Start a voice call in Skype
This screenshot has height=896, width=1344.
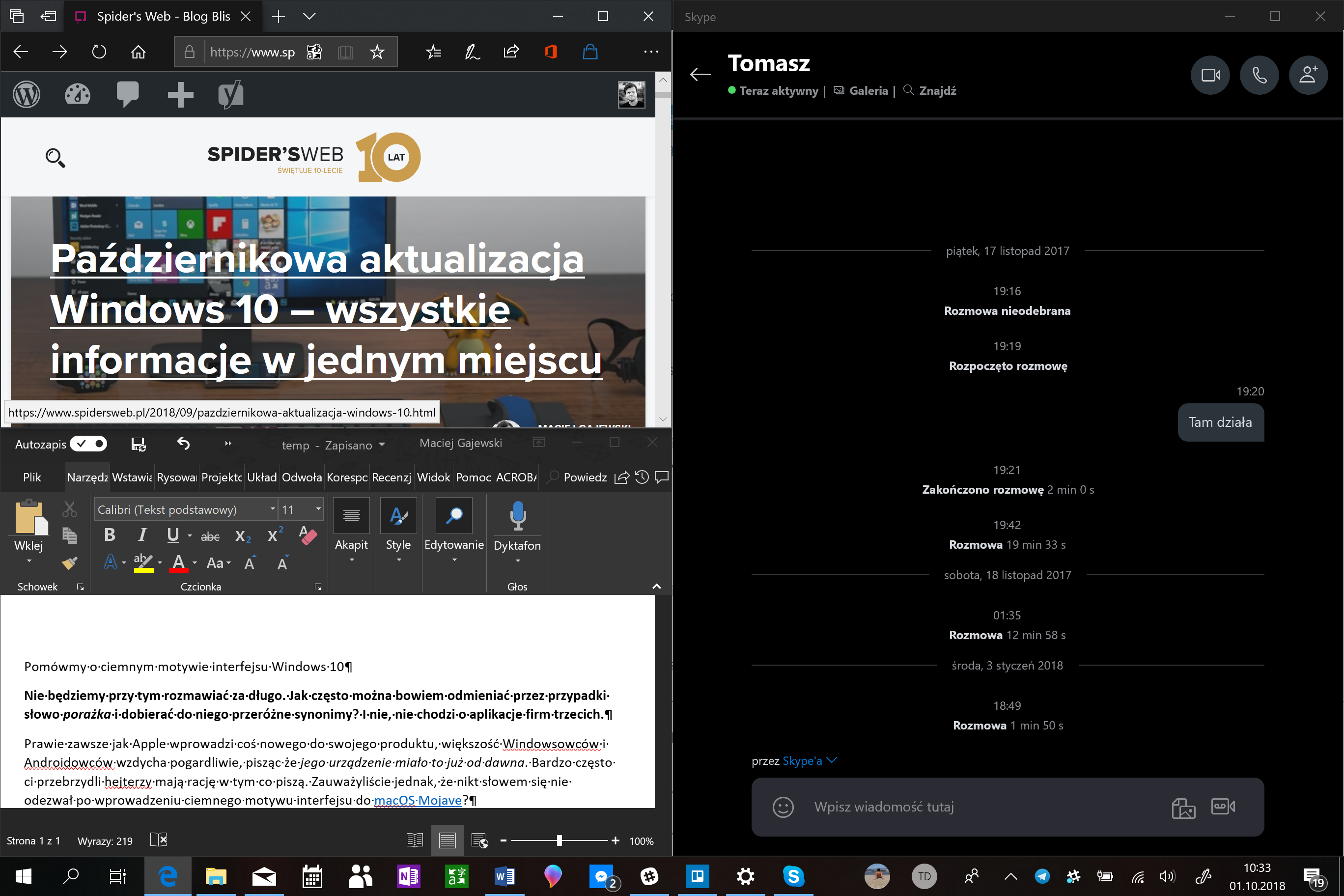coord(1259,75)
